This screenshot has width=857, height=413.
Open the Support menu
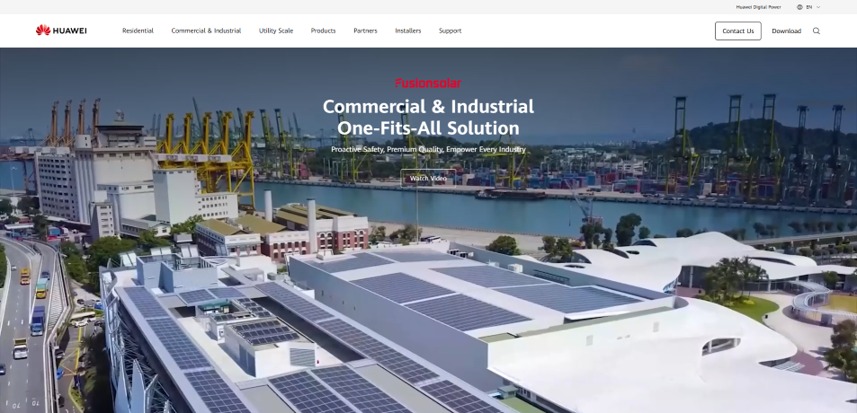click(450, 31)
